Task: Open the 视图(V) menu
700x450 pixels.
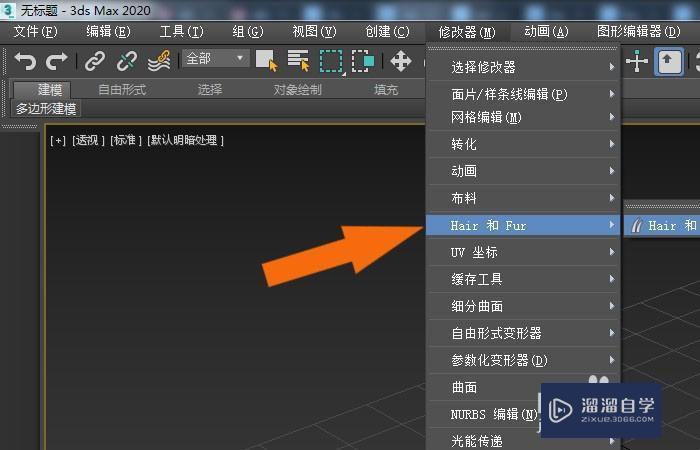Action: coord(314,32)
